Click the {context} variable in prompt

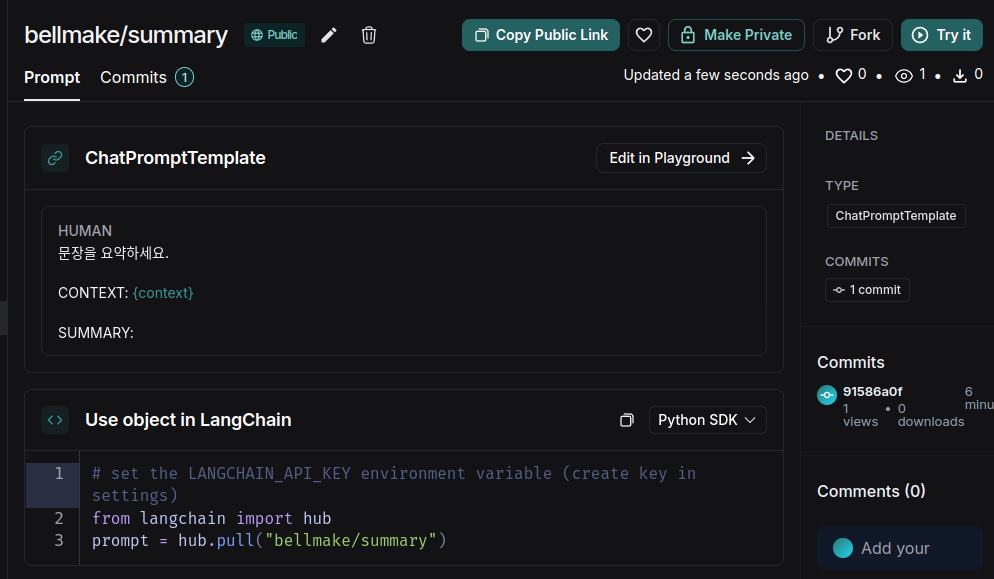[x=163, y=293]
